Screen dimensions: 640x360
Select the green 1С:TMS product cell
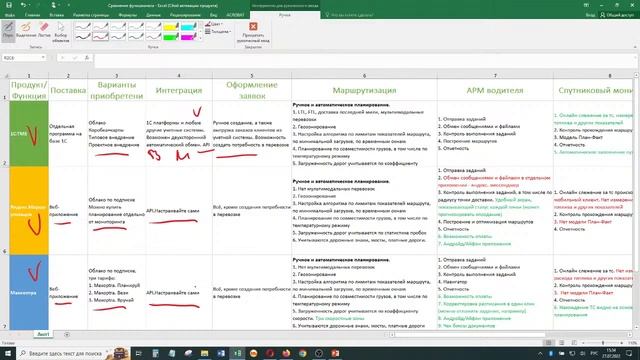coord(29,133)
